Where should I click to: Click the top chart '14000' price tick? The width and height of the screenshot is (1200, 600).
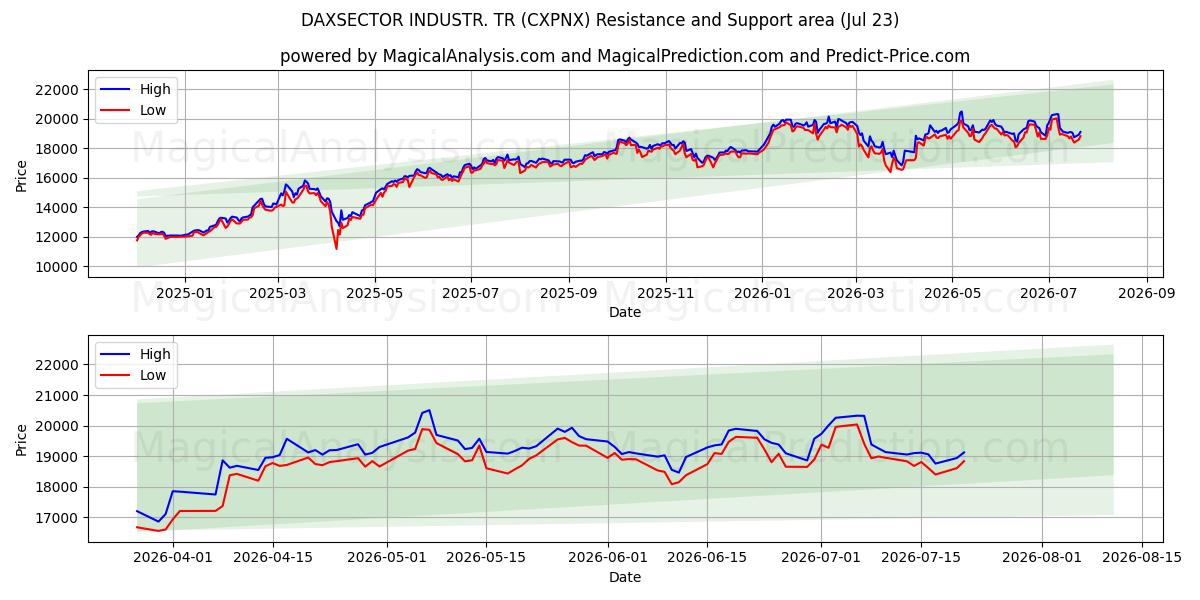coord(59,208)
